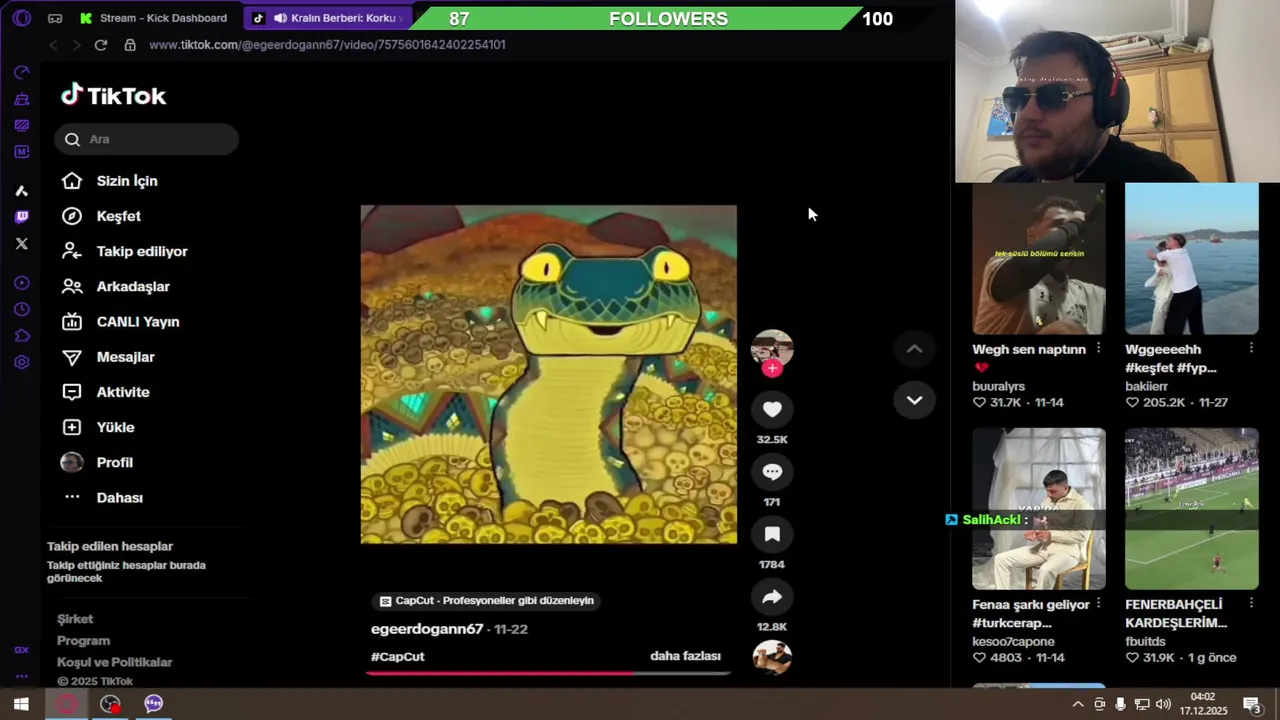
Task: Follow creator via red plus badge
Action: pos(772,368)
